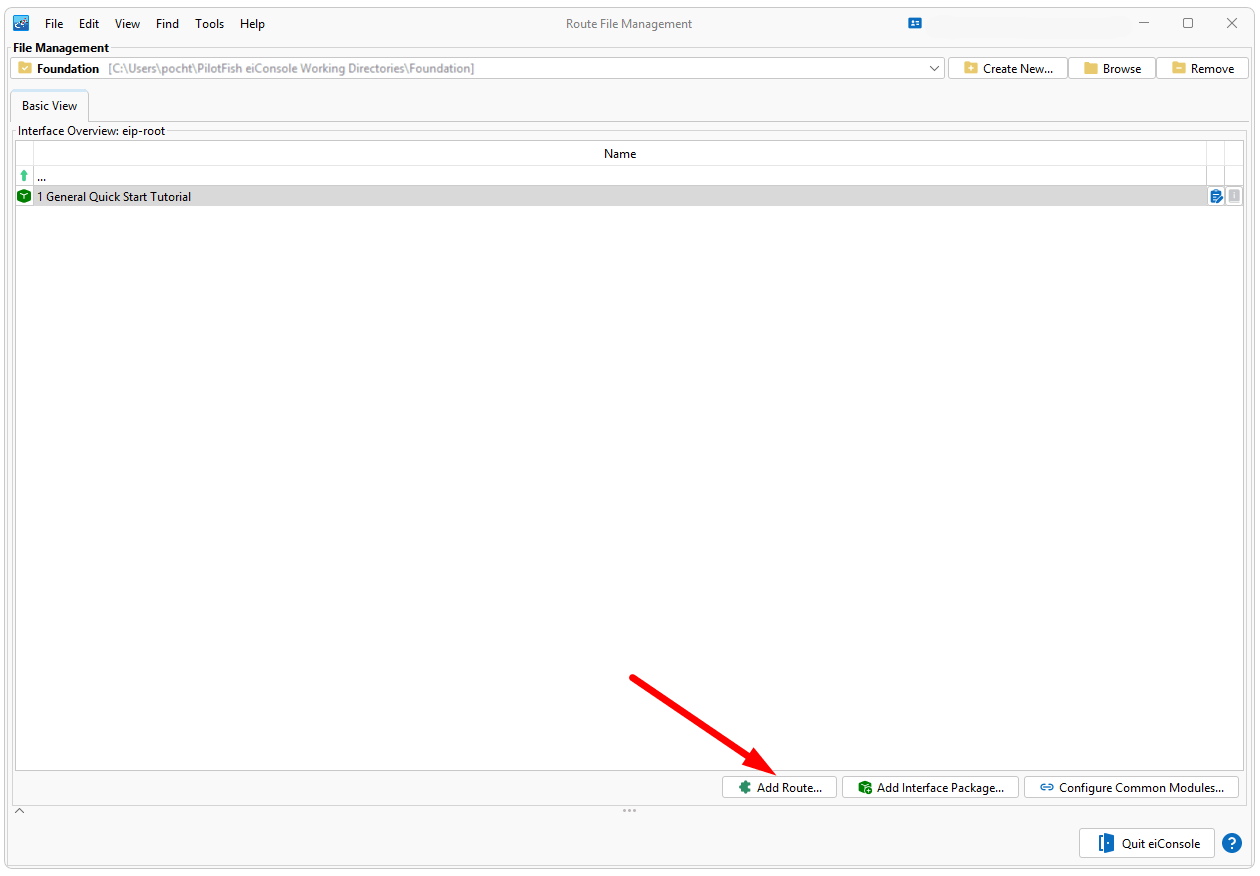This screenshot has height=876, width=1260.
Task: Click the green package icon of the tutorial row
Action: point(24,196)
